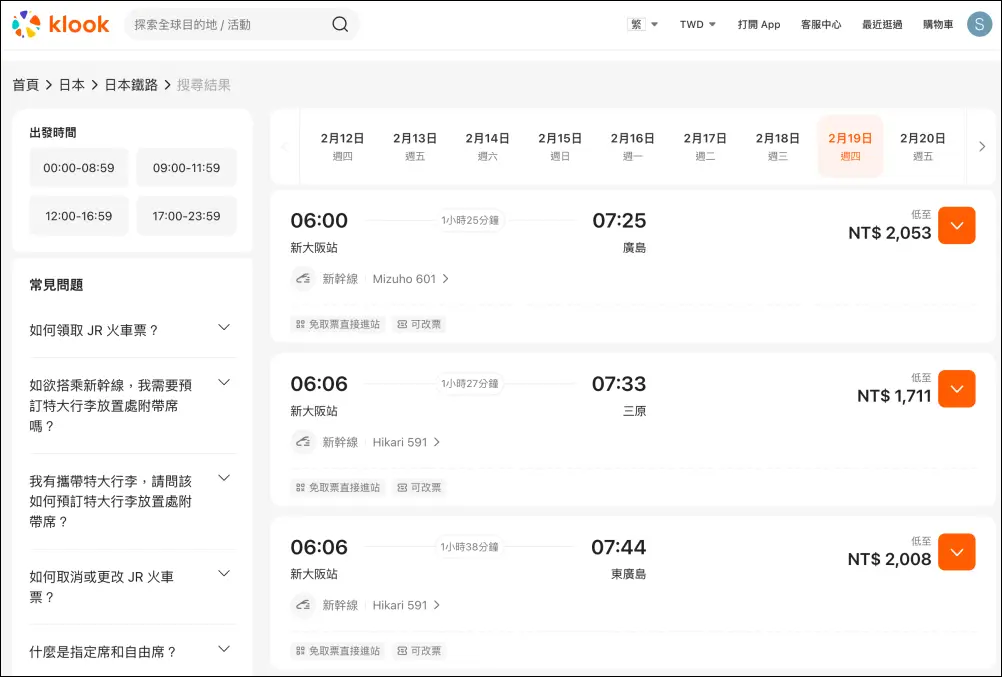This screenshot has height=677, width=1002.
Task: Toggle the 00:00-08:59 departure time filter
Action: 79,168
